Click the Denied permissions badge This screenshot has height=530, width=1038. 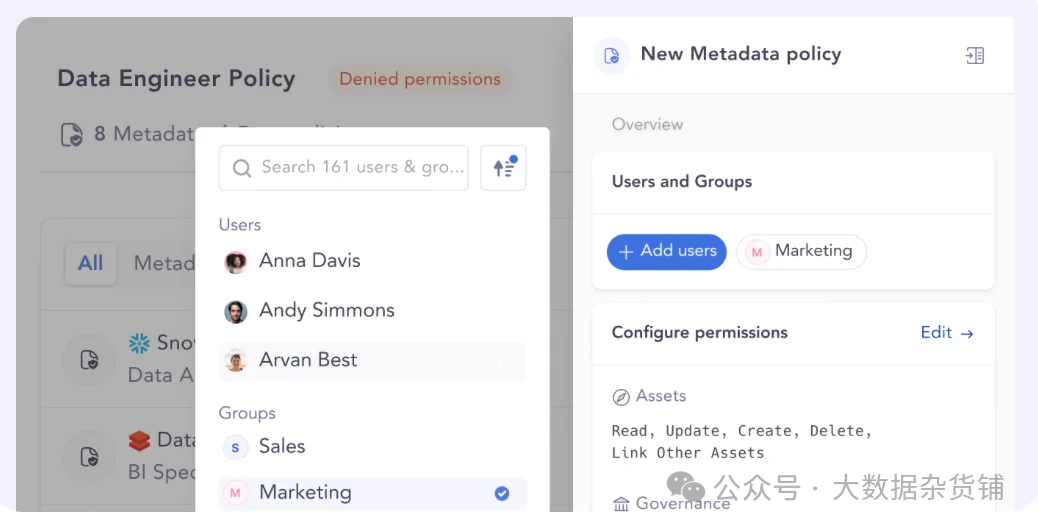point(419,79)
